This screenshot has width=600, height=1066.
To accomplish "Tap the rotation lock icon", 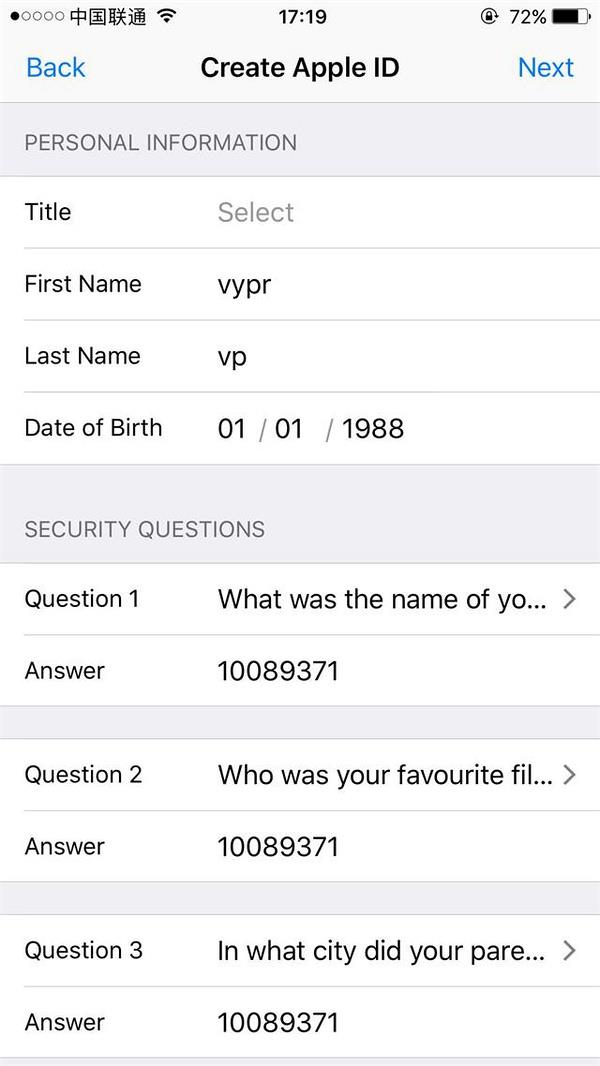I will [x=489, y=16].
